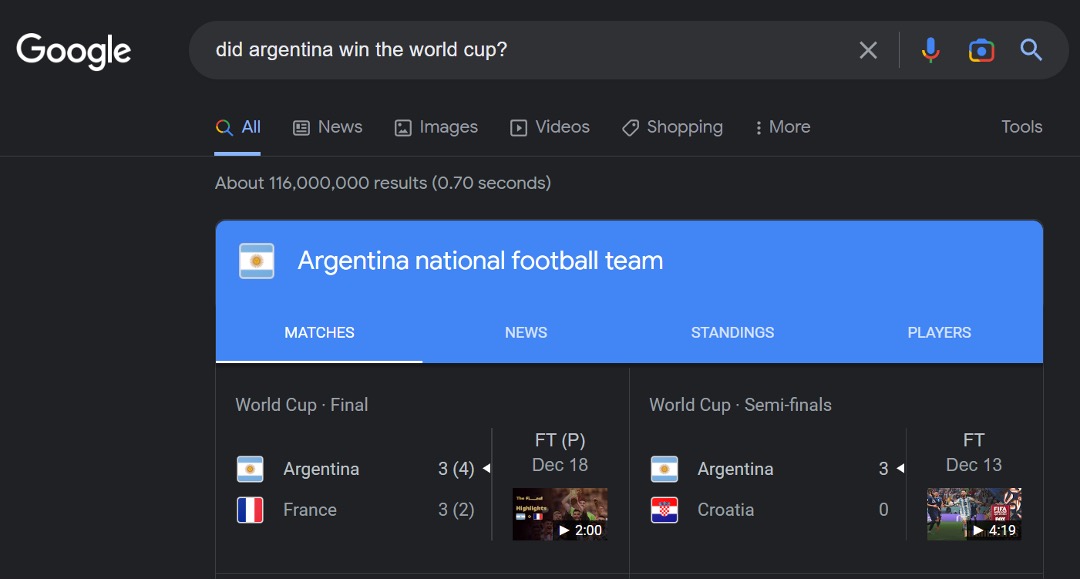Go to Google homepage via logo
Screen dimensions: 1080x580
pyautogui.click(x=74, y=51)
